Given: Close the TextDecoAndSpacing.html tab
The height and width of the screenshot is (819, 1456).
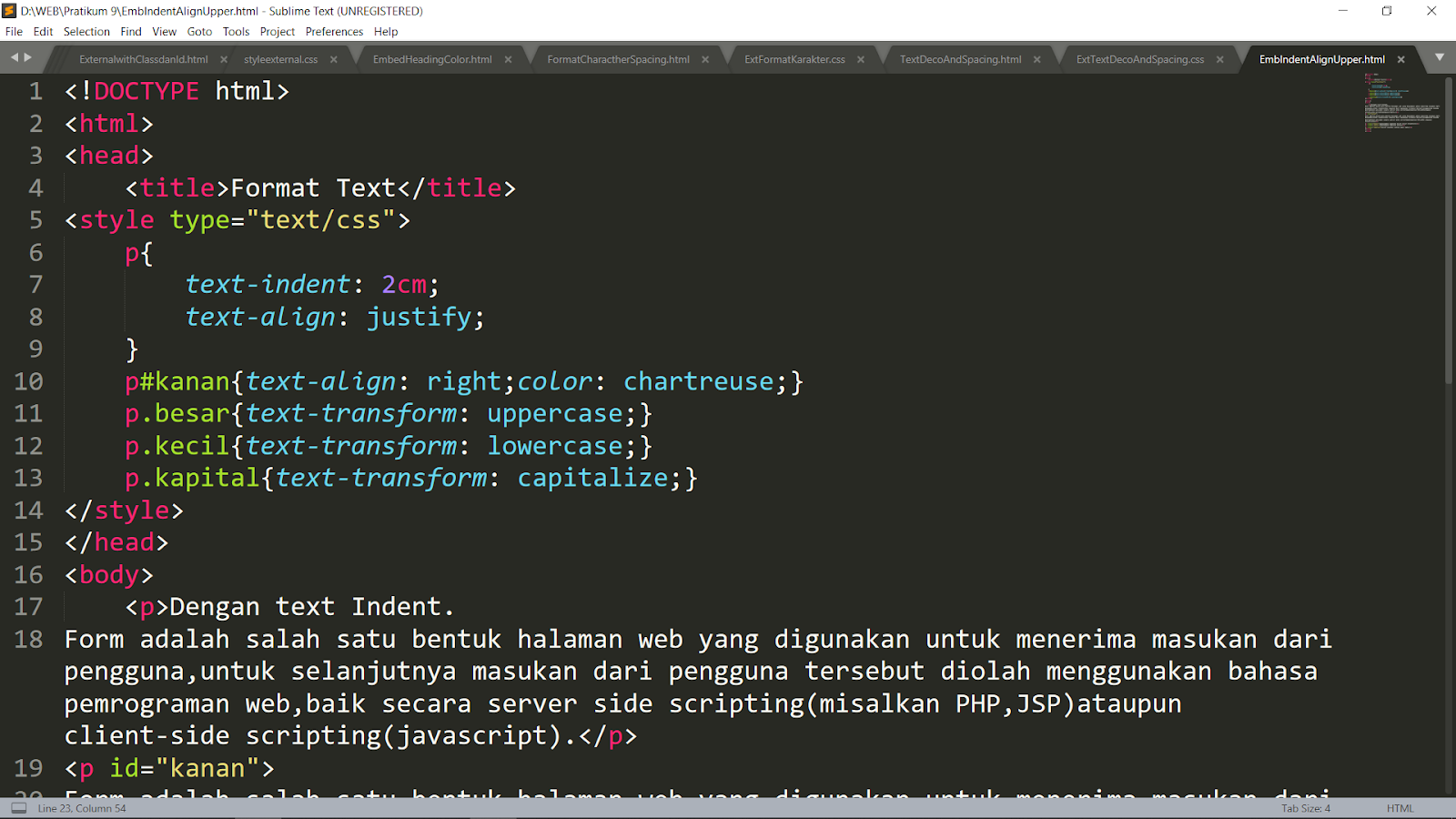Looking at the screenshot, I should [x=1036, y=58].
